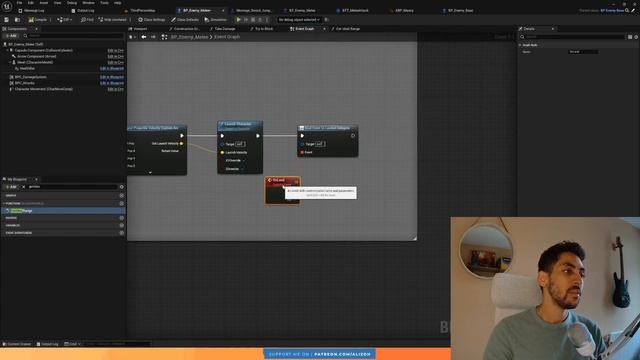The height and width of the screenshot is (360, 640).
Task: Open the Asset menu
Action: click(x=44, y=3)
